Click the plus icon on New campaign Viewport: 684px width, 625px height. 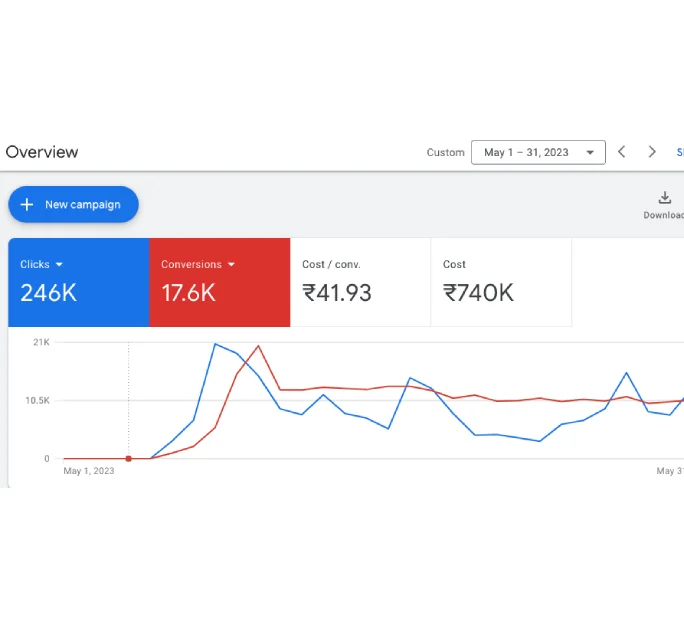tap(27, 205)
